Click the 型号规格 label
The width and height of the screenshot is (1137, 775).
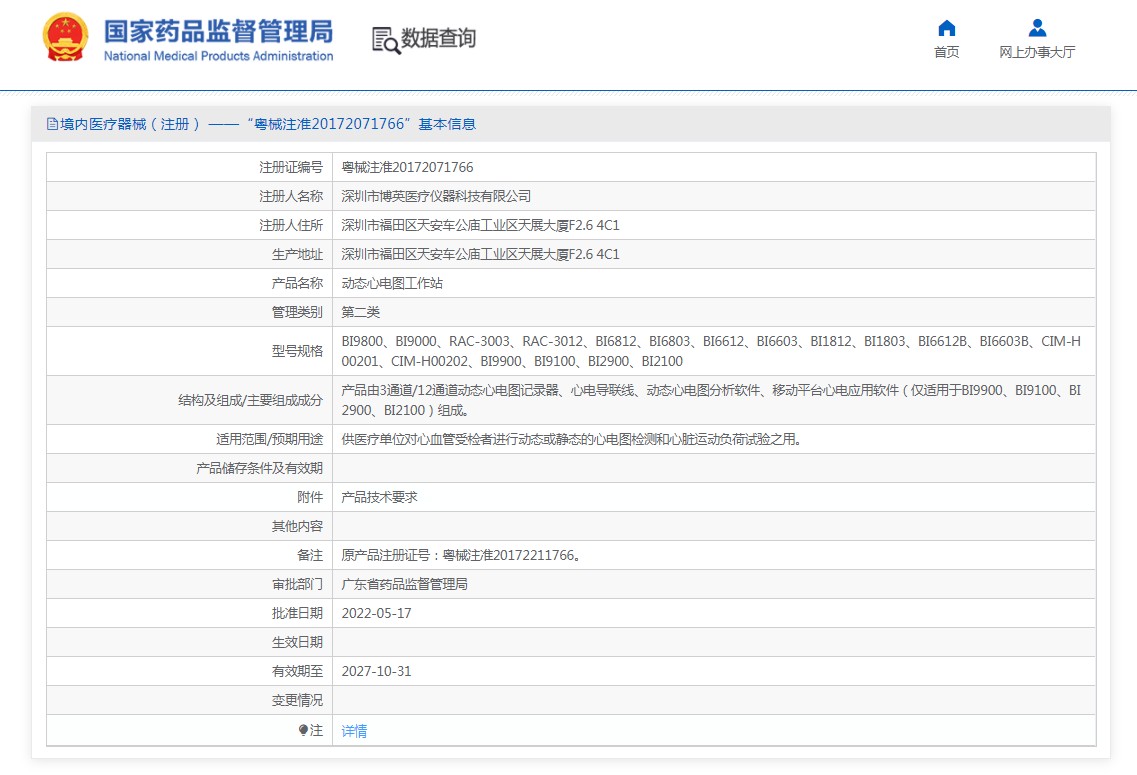click(297, 351)
